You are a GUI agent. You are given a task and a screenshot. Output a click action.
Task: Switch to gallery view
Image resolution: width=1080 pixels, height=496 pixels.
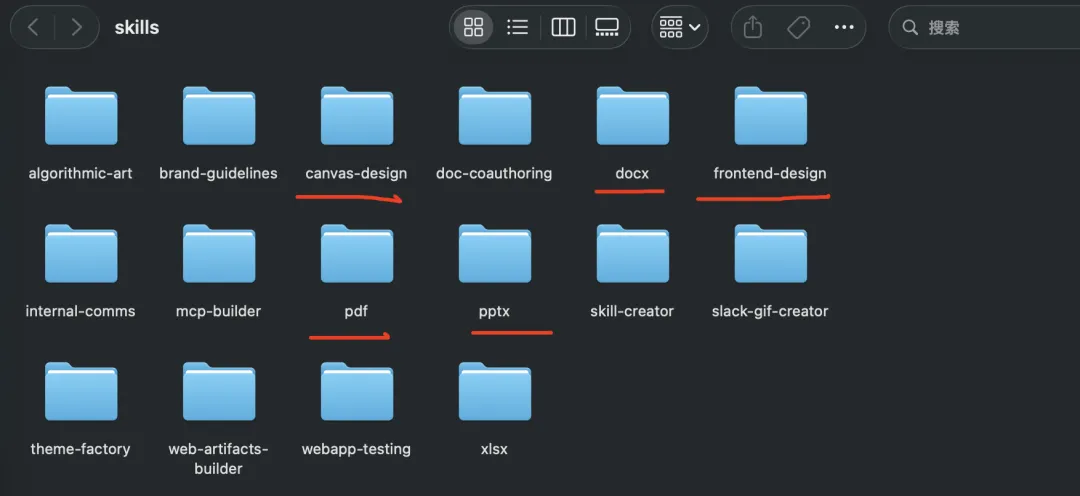(x=607, y=28)
